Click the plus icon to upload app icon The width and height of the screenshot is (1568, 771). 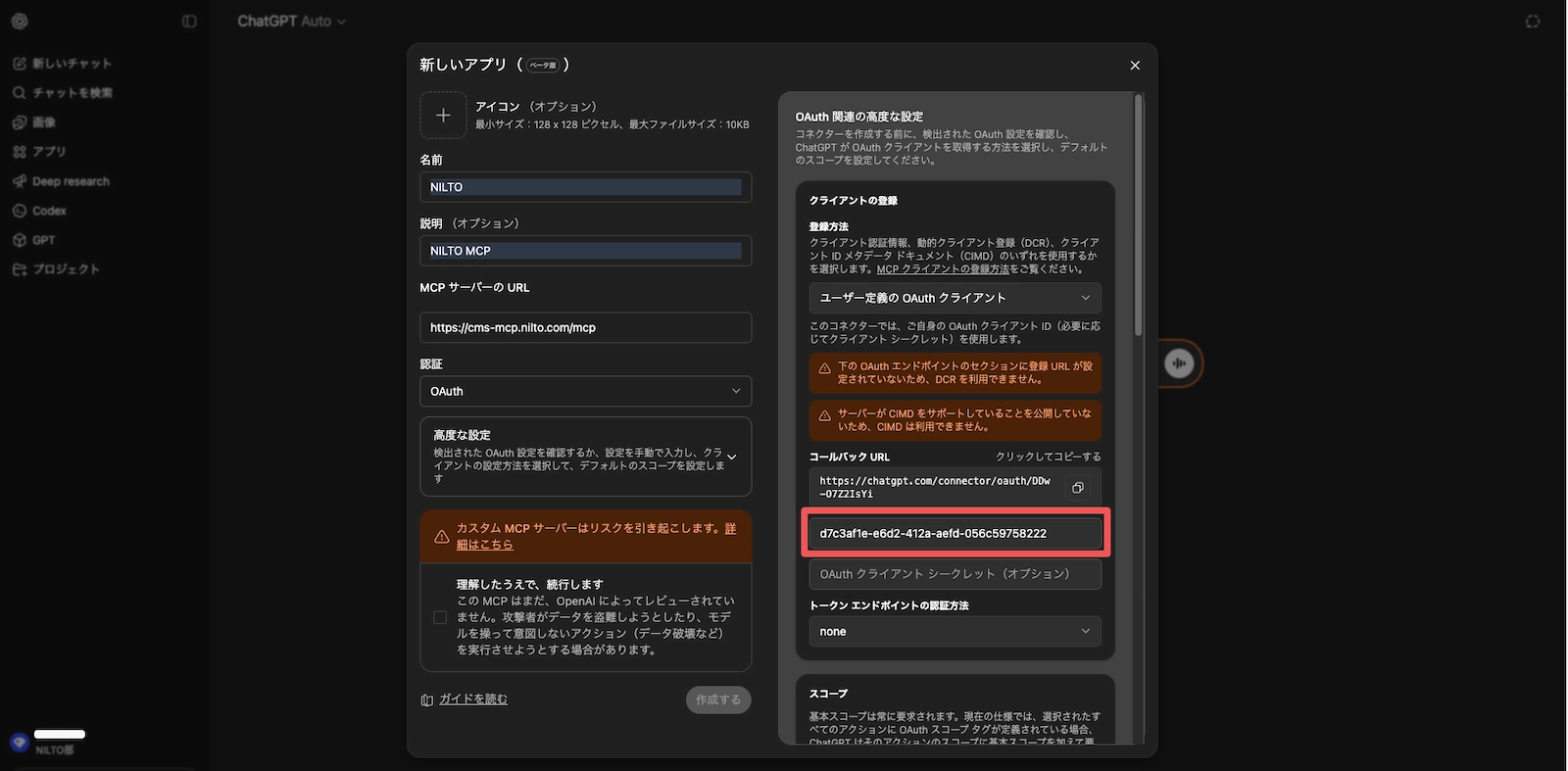tap(443, 116)
